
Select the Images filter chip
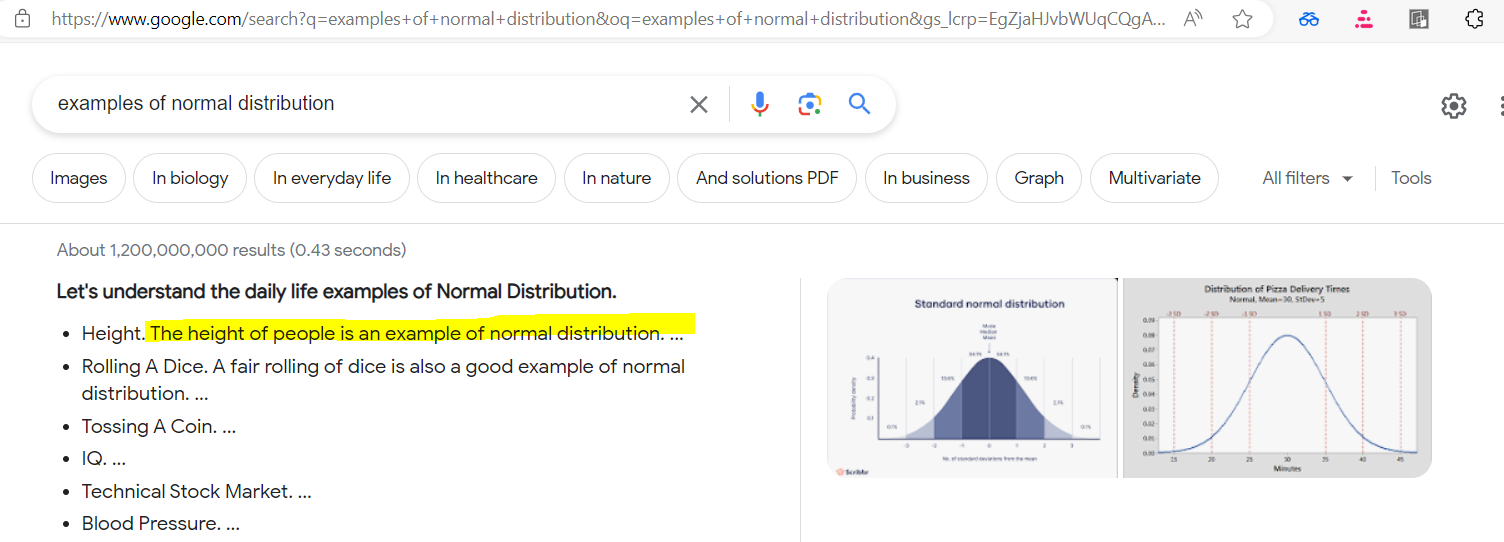(x=79, y=178)
